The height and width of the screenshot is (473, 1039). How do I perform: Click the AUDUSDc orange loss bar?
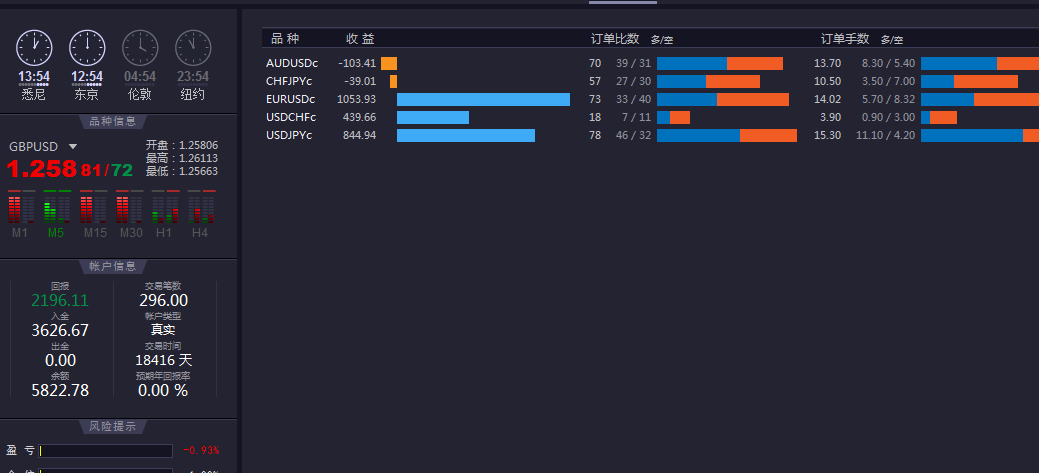[389, 64]
